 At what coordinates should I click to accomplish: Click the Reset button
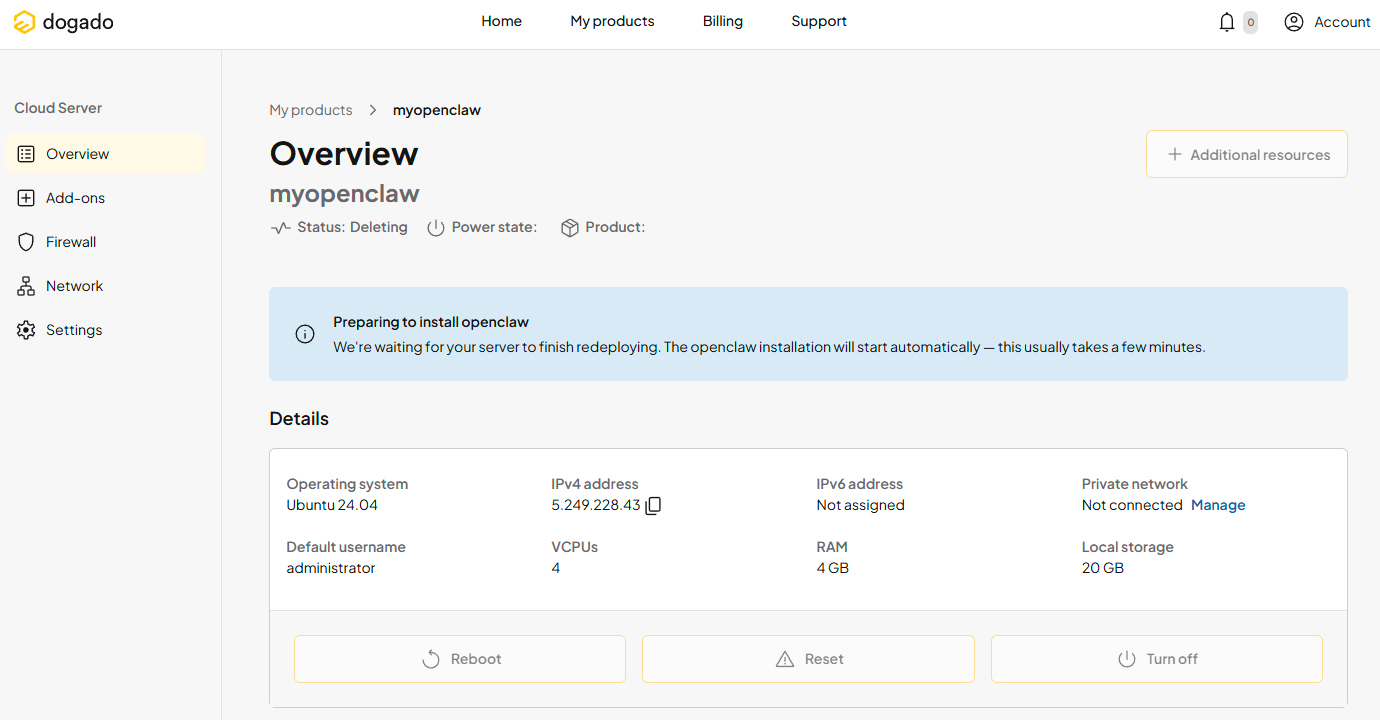click(x=808, y=659)
